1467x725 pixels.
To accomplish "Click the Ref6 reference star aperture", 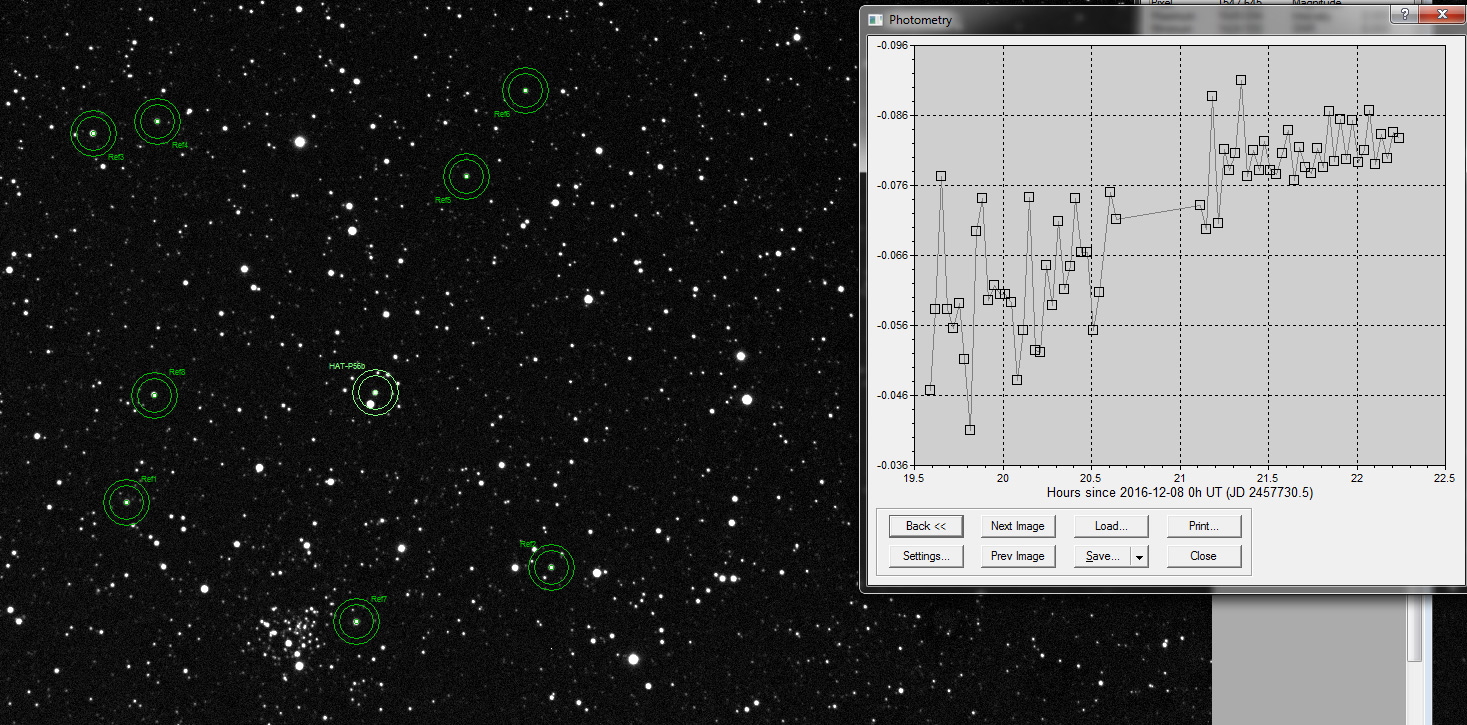I will click(x=525, y=91).
